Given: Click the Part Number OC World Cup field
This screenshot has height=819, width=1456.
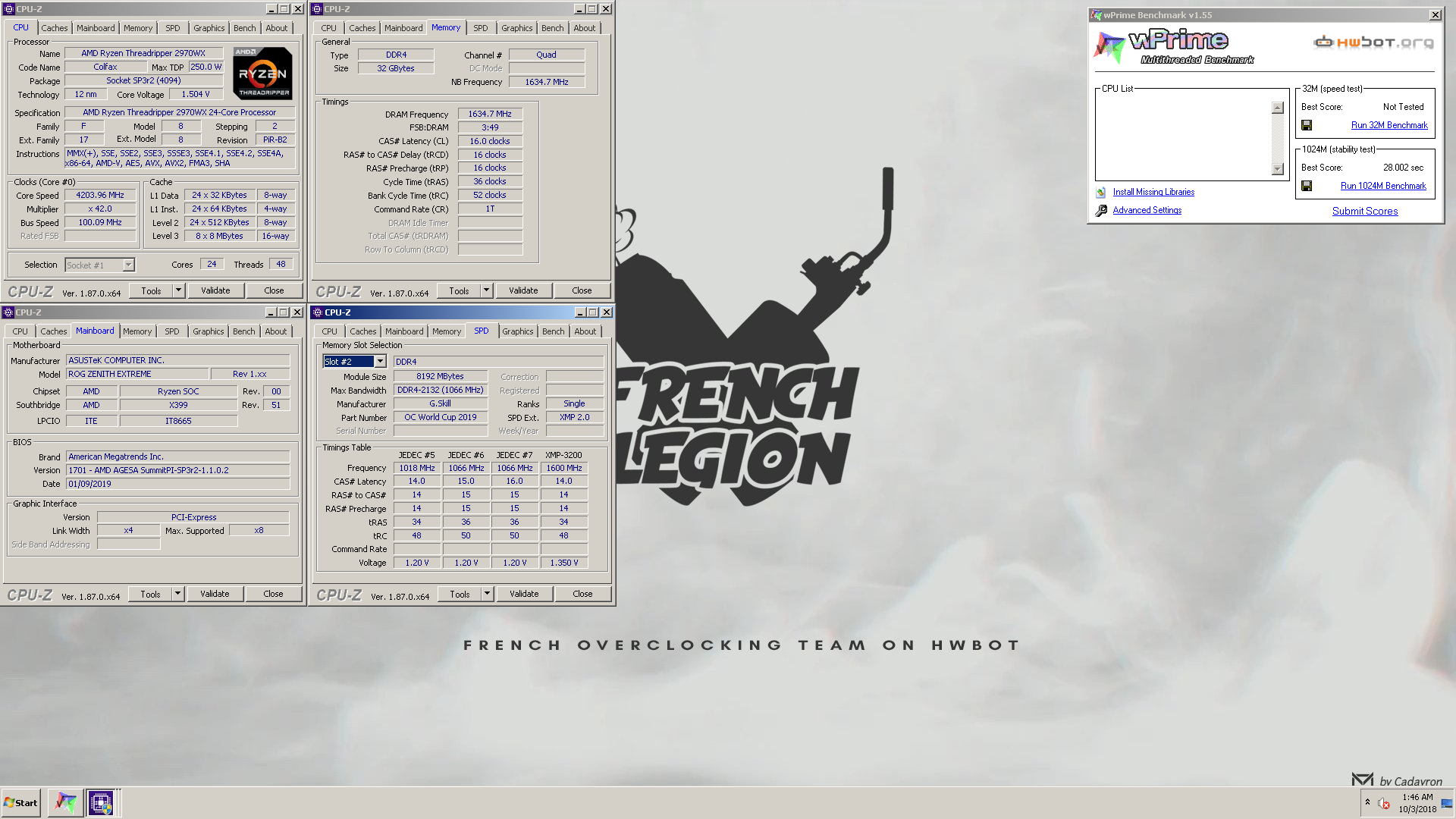Looking at the screenshot, I should pos(441,417).
